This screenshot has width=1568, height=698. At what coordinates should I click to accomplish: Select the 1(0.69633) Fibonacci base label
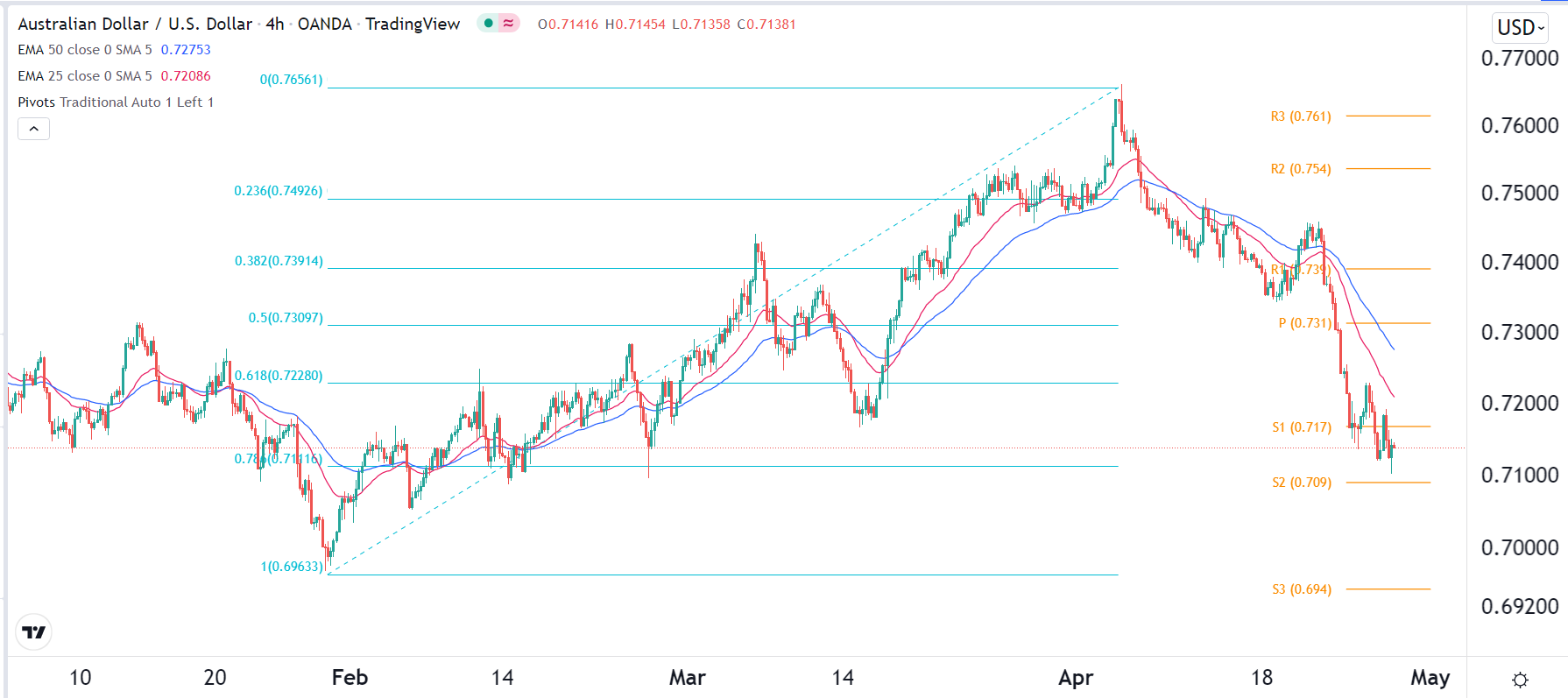pyautogui.click(x=292, y=567)
